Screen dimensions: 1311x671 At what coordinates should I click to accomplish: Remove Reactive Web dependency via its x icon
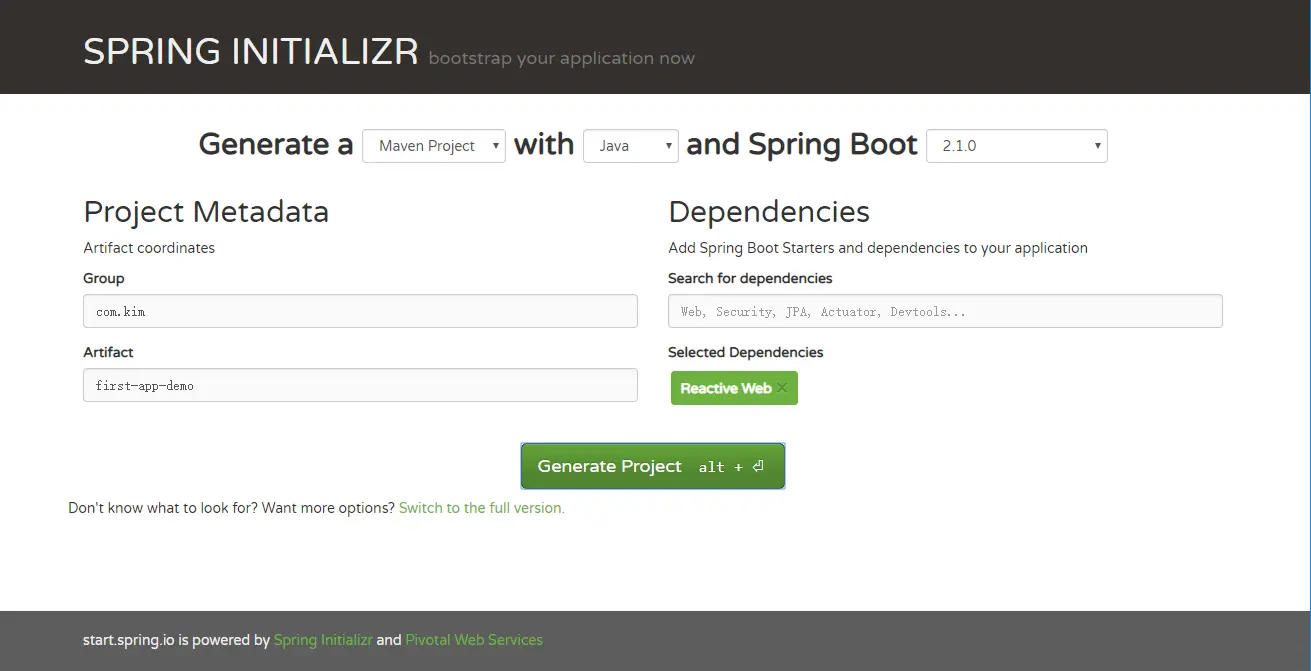782,388
